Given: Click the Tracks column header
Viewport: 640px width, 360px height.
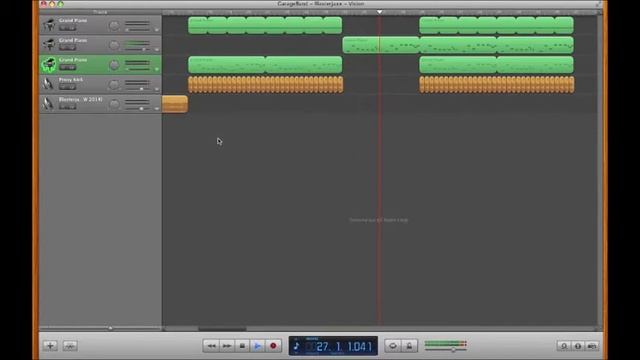Looking at the screenshot, I should [x=100, y=12].
